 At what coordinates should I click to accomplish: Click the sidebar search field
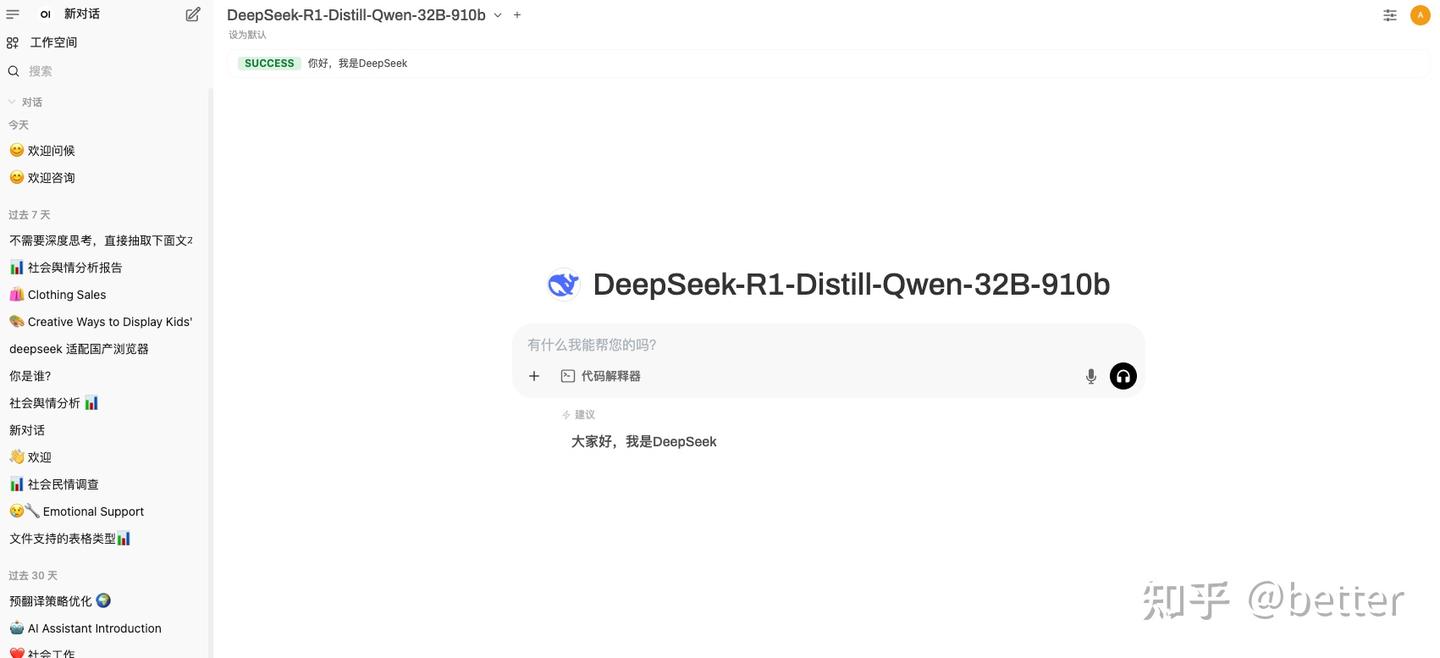coord(110,71)
